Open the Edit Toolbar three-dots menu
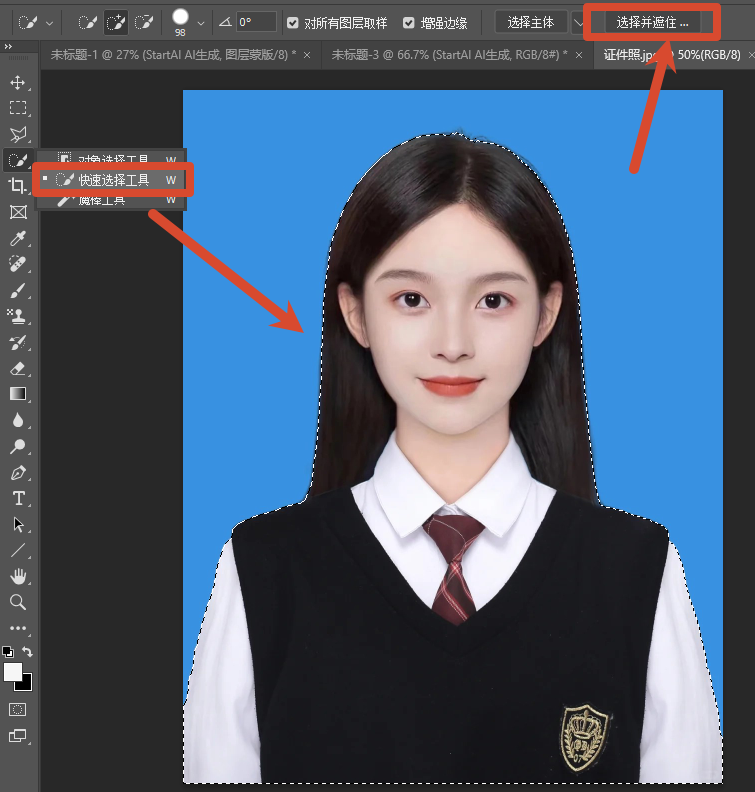This screenshot has height=792, width=755. (x=18, y=628)
